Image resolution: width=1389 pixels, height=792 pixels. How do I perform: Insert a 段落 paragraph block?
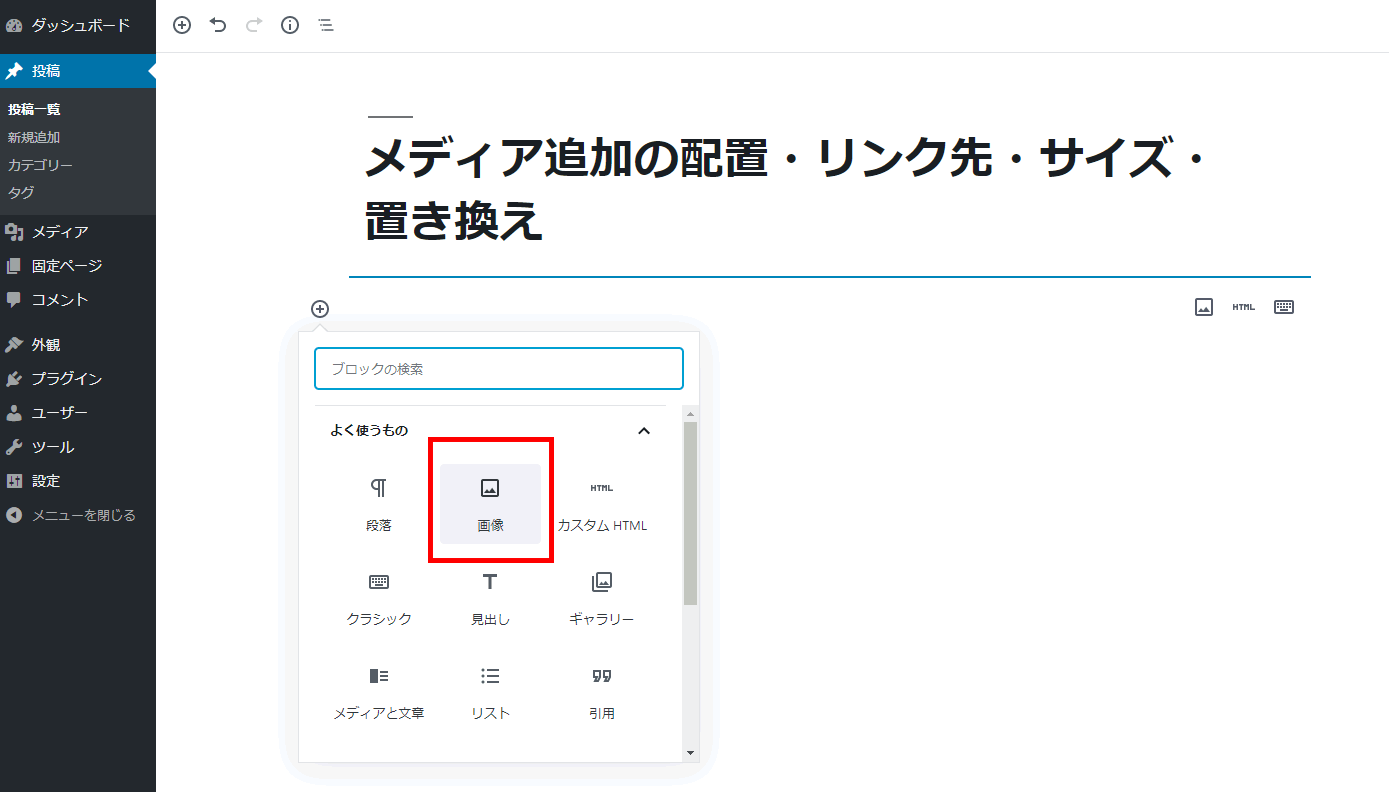tap(379, 503)
